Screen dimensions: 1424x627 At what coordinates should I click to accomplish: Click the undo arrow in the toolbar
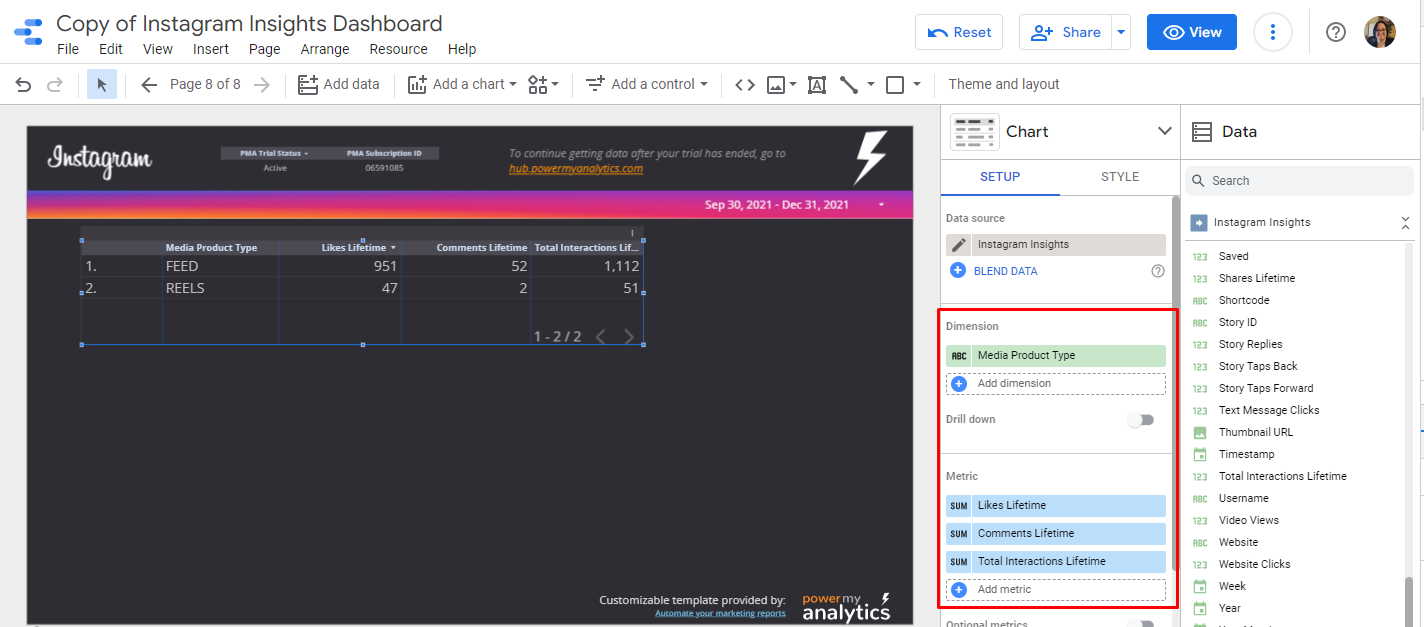(23, 85)
